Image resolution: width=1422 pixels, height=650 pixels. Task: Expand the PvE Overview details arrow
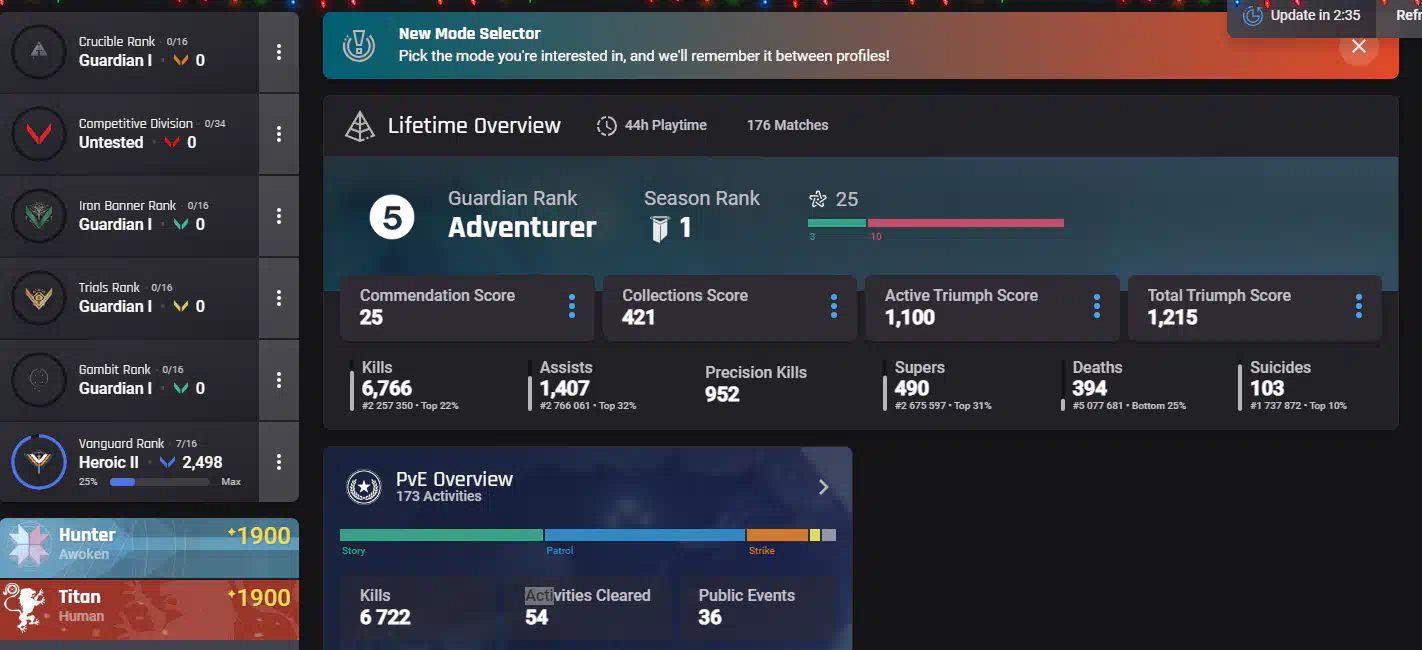click(824, 487)
